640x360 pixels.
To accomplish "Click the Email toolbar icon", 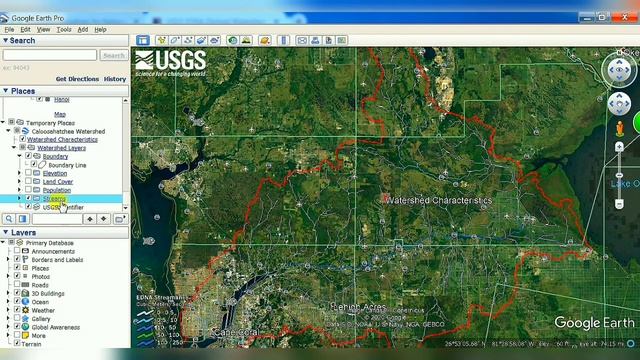I will (302, 40).
